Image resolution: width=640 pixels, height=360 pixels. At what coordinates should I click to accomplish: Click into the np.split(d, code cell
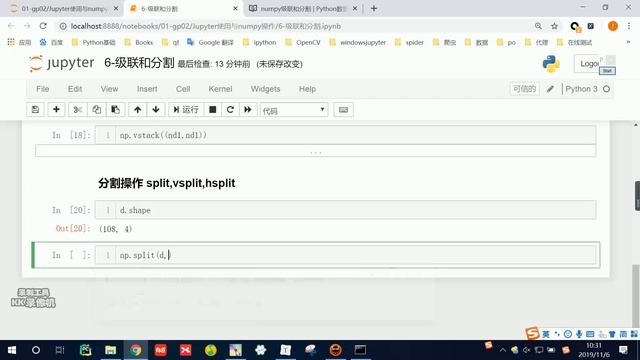[x=345, y=255]
